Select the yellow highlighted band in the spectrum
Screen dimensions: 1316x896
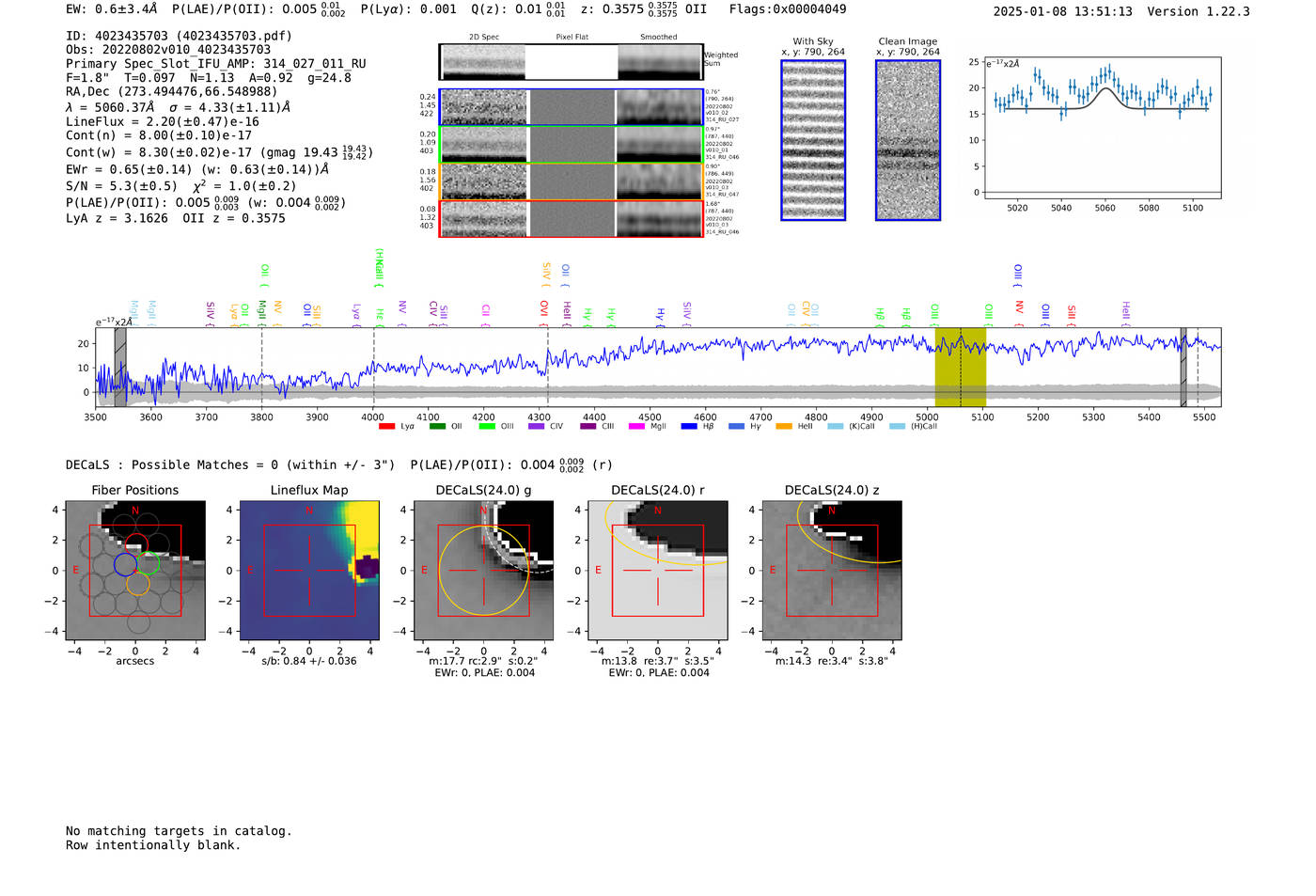[960, 367]
